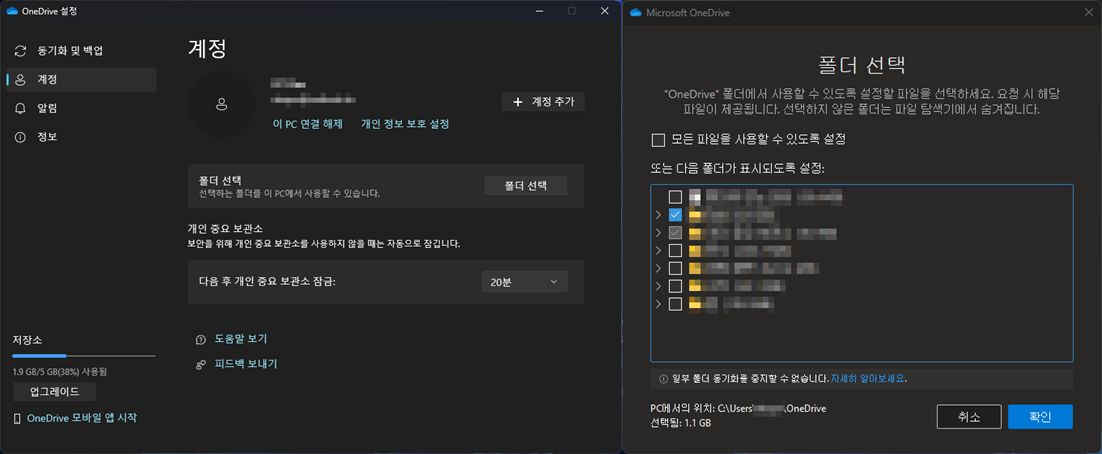
Task: Expand the folder with the blue checked checkbox
Action: (659, 214)
